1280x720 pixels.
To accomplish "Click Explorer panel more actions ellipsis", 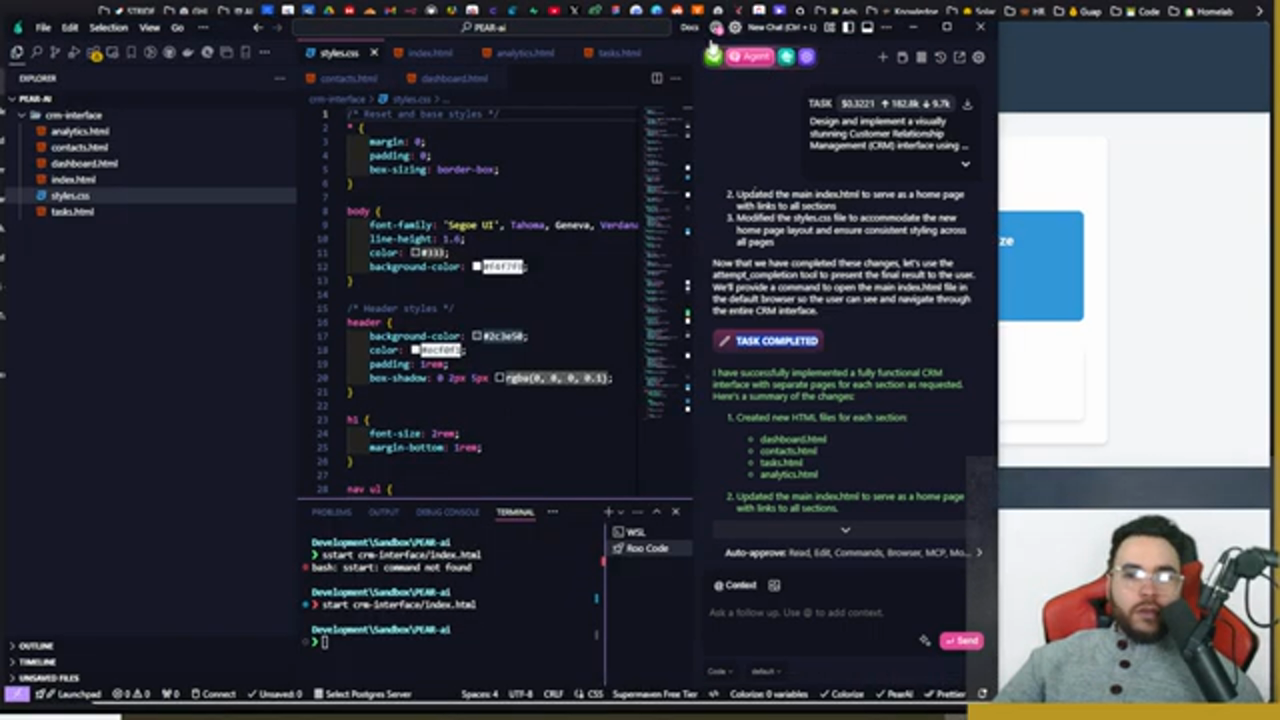I will tap(279, 78).
